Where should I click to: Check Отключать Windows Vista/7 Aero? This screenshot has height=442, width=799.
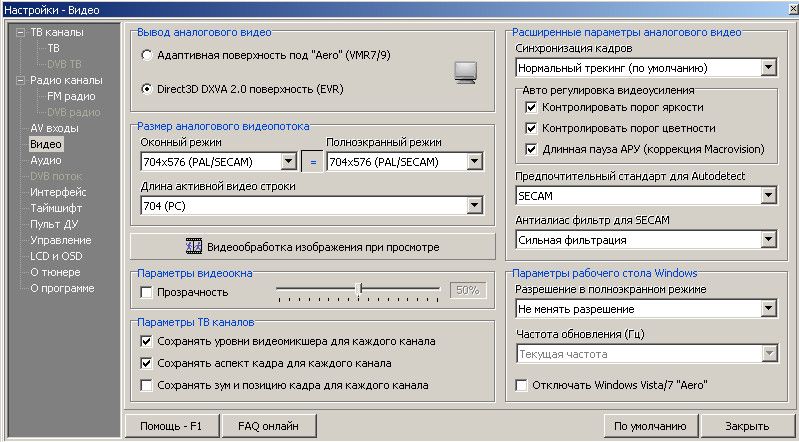(521, 384)
